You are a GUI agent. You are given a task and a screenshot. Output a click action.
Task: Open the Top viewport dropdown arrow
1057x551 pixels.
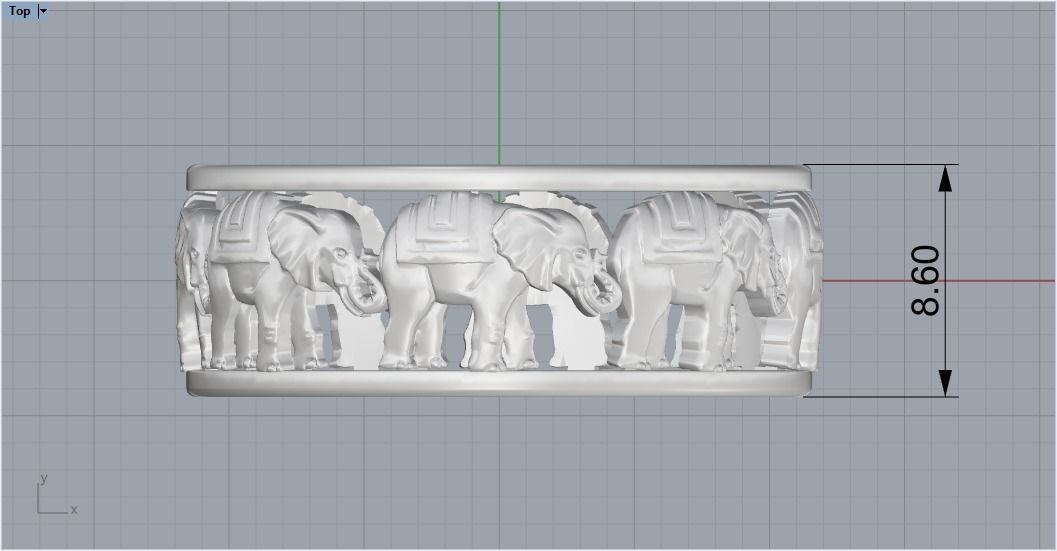[x=43, y=11]
